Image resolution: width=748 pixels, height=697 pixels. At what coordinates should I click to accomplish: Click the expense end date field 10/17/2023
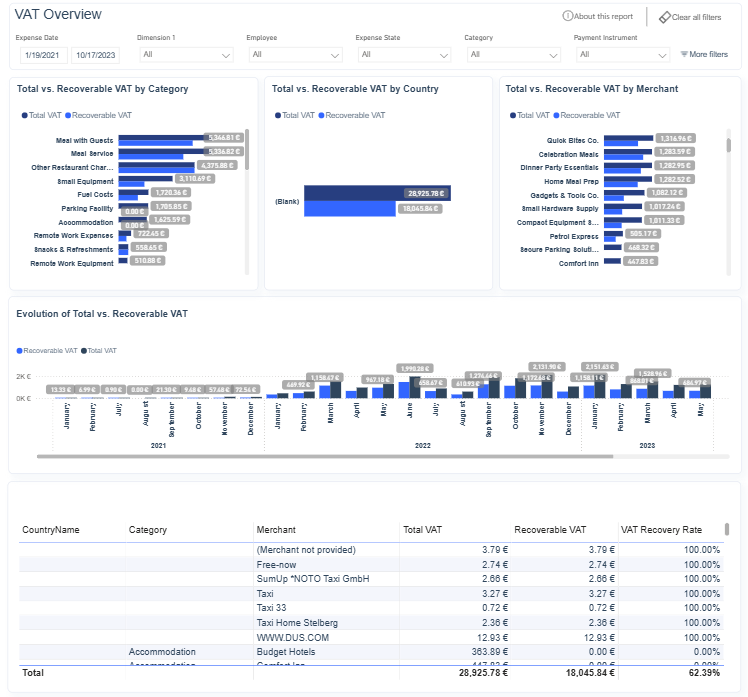(x=96, y=54)
